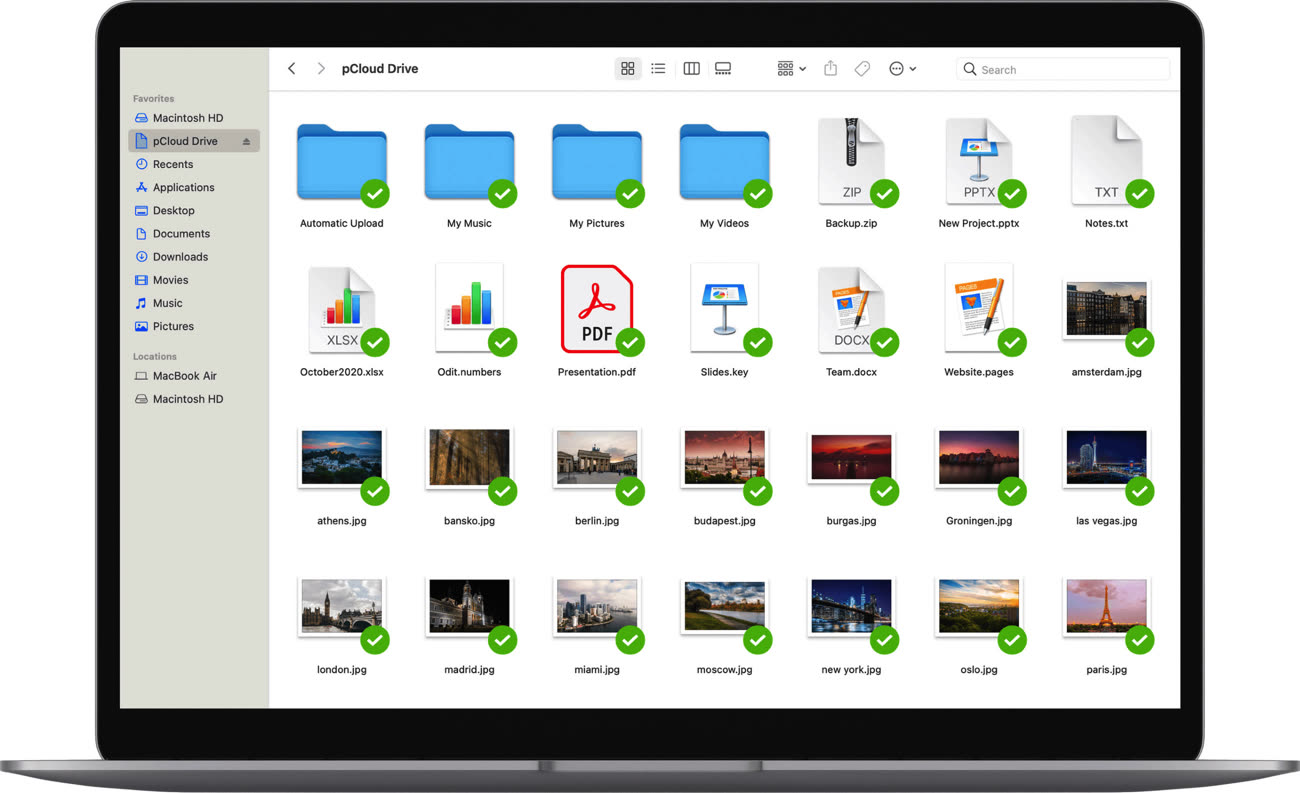Select the Team.docx file icon
The height and width of the screenshot is (793, 1300).
click(851, 309)
